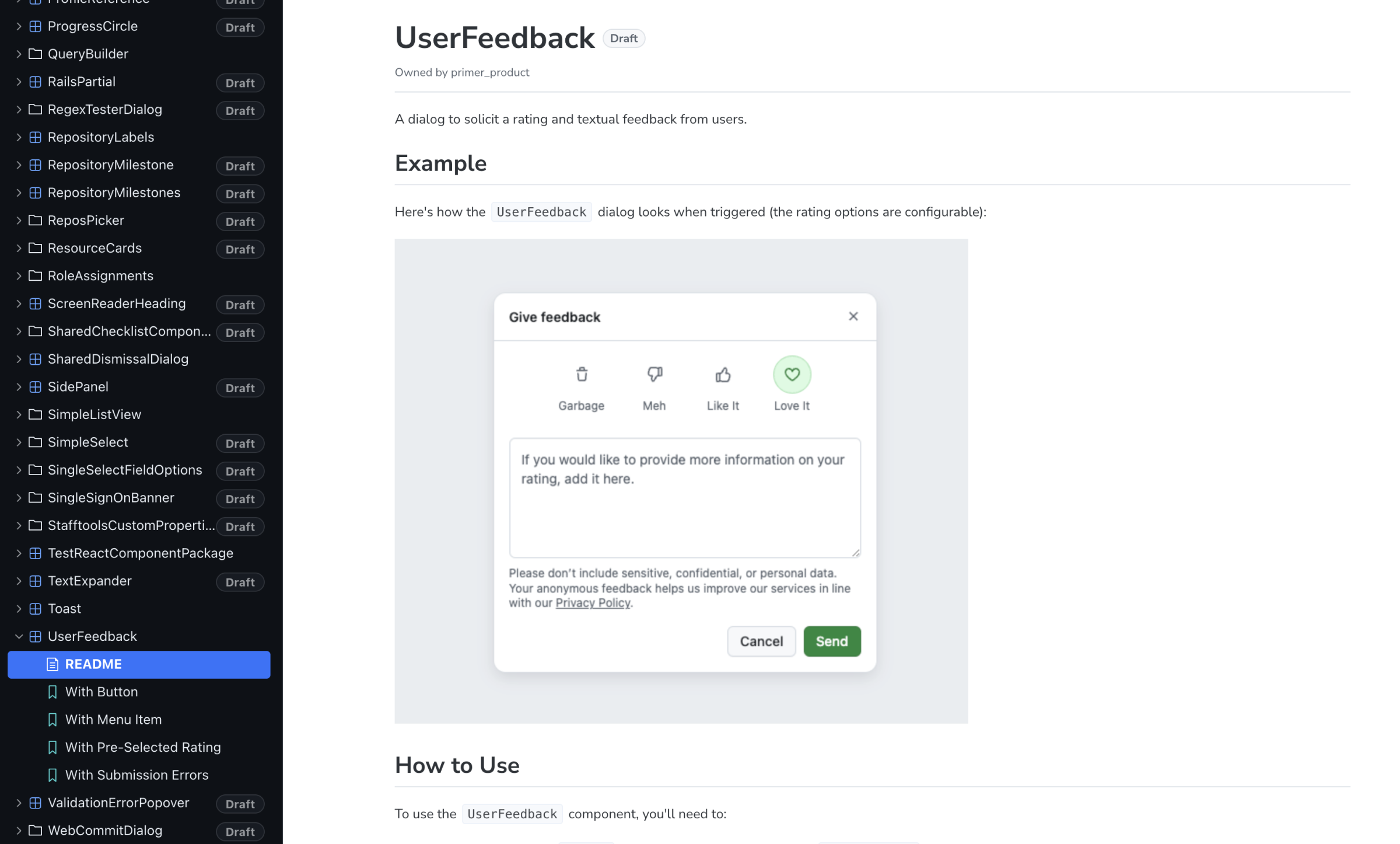Click the Send button in the dialog
The width and height of the screenshot is (1400, 844).
tap(832, 641)
